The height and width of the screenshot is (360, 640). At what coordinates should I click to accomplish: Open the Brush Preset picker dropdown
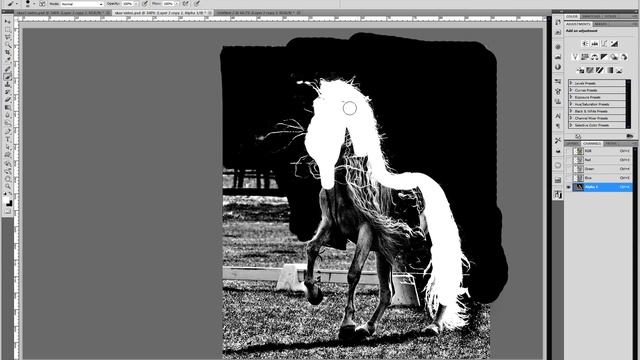click(x=34, y=4)
